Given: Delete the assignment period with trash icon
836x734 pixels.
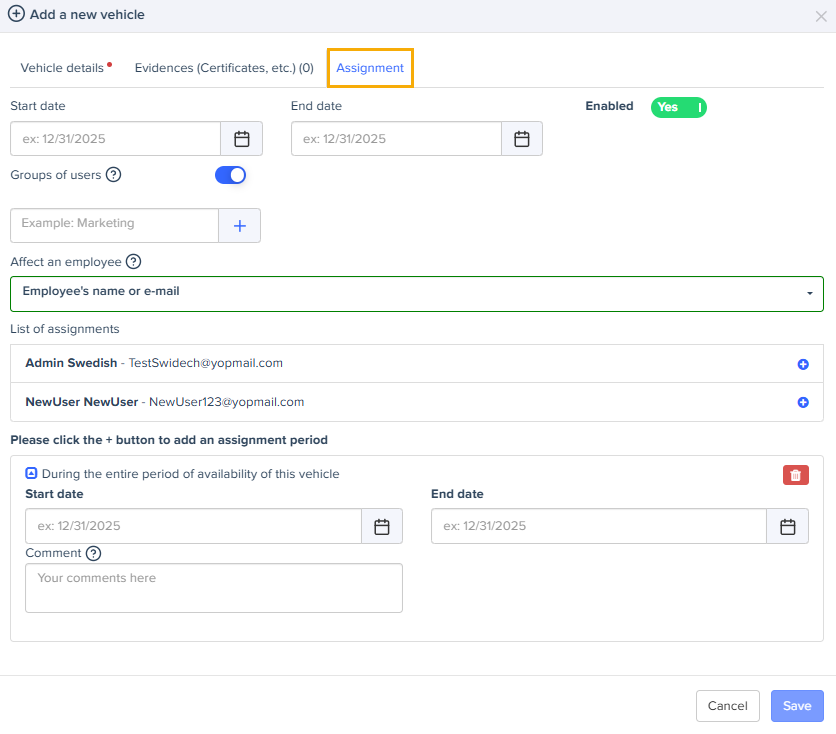Looking at the screenshot, I should pyautogui.click(x=795, y=475).
